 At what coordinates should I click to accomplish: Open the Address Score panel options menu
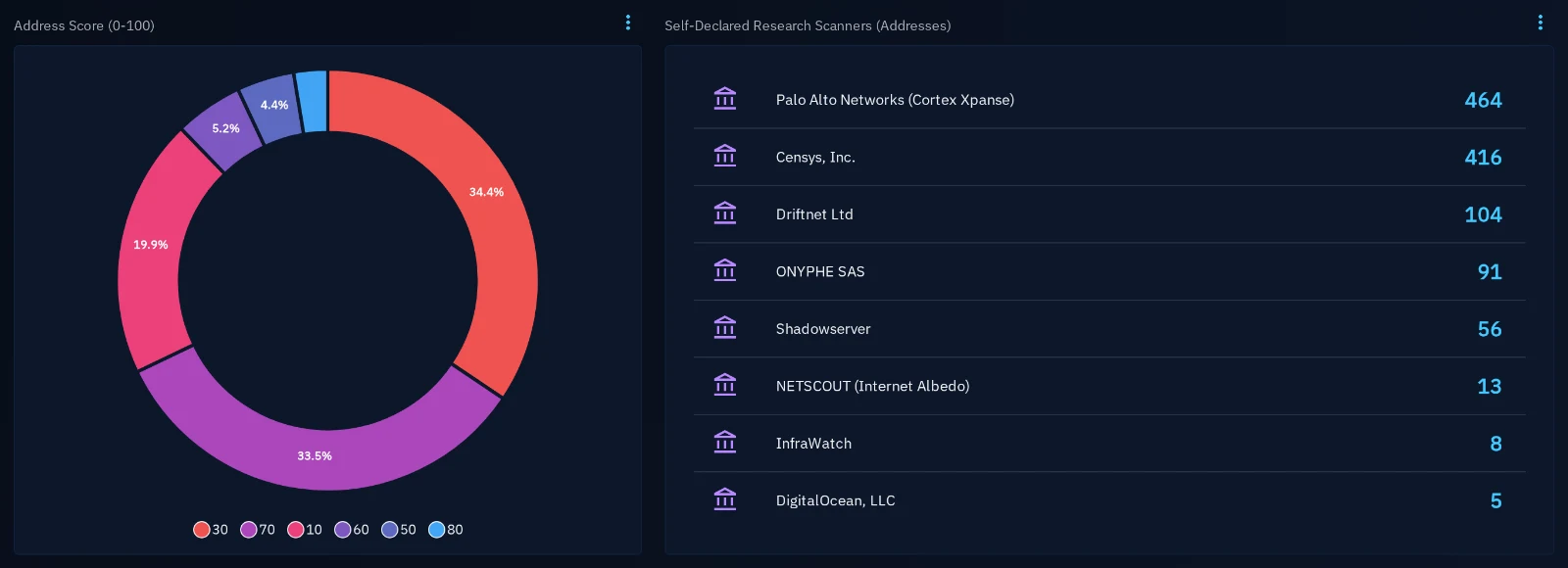628,23
